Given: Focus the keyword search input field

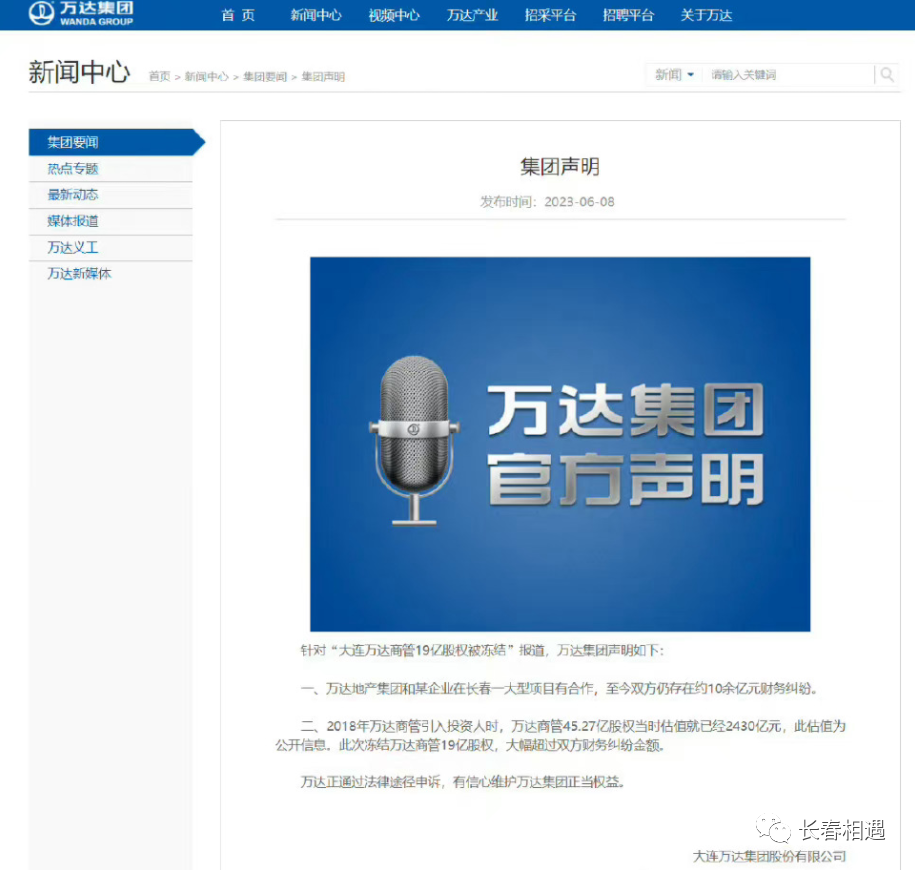Looking at the screenshot, I should tap(788, 75).
